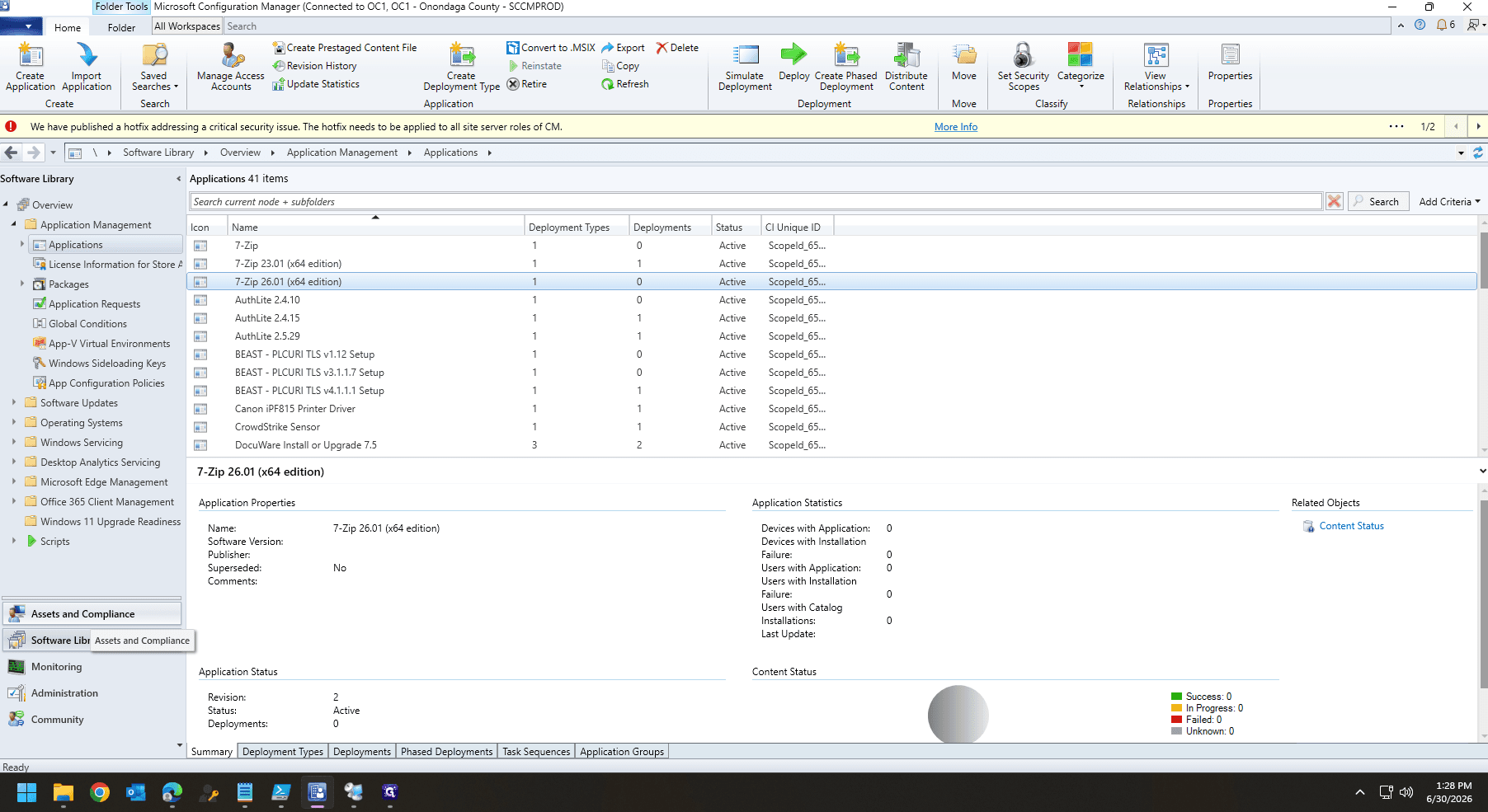Open the Deployments bottom tab
The image size is (1488, 812).
click(362, 752)
